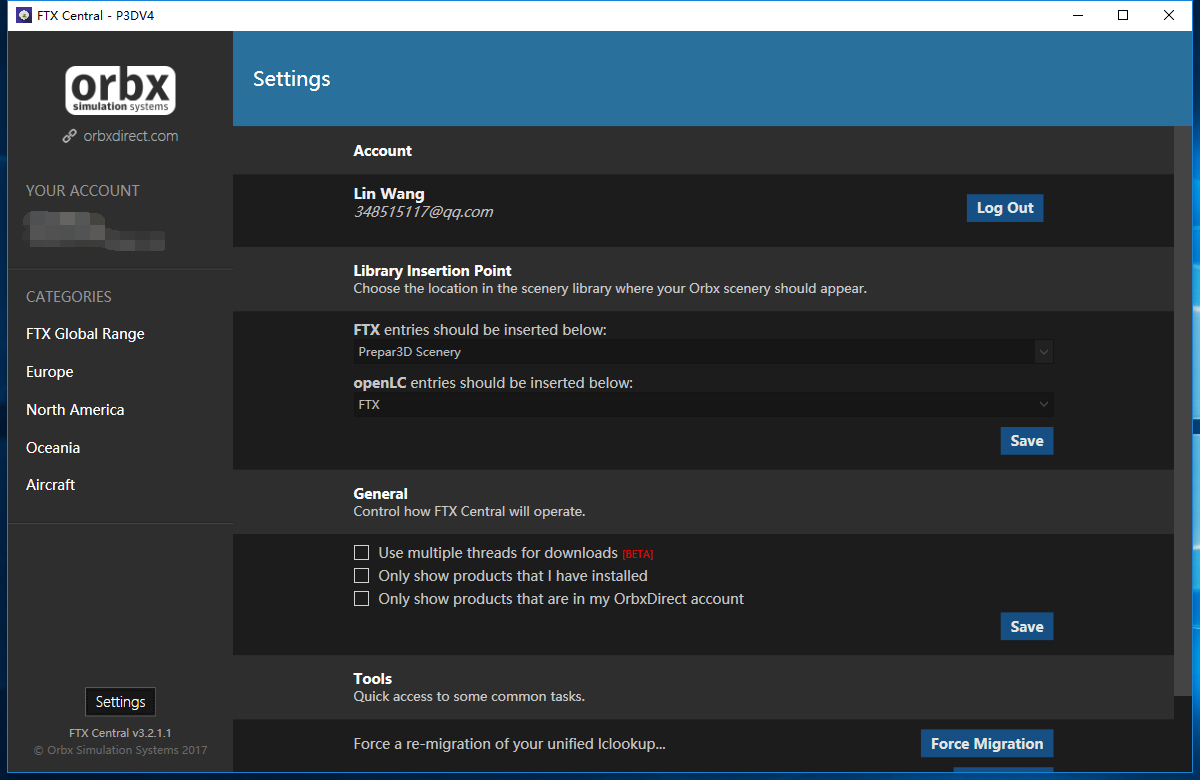Log out of the account
Screen dimensions: 1200x780
1005,208
